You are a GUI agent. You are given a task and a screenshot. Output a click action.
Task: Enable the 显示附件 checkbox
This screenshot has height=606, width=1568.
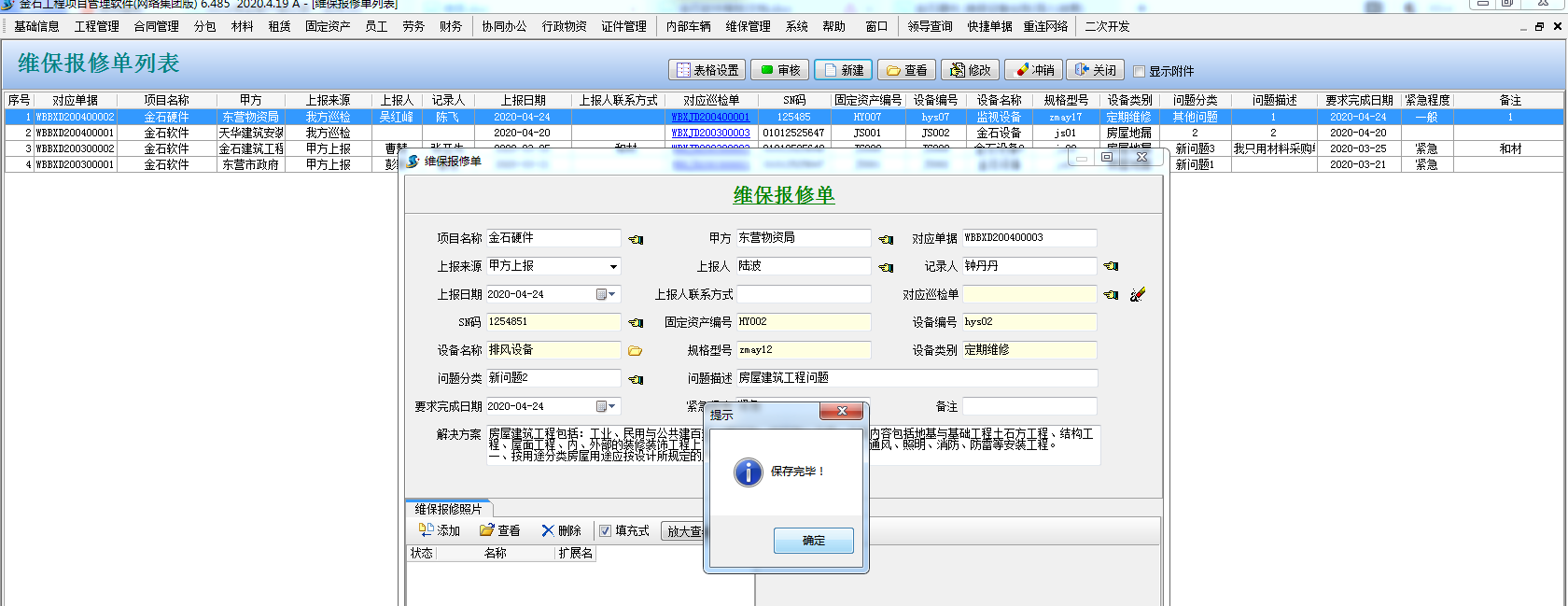tap(1139, 71)
